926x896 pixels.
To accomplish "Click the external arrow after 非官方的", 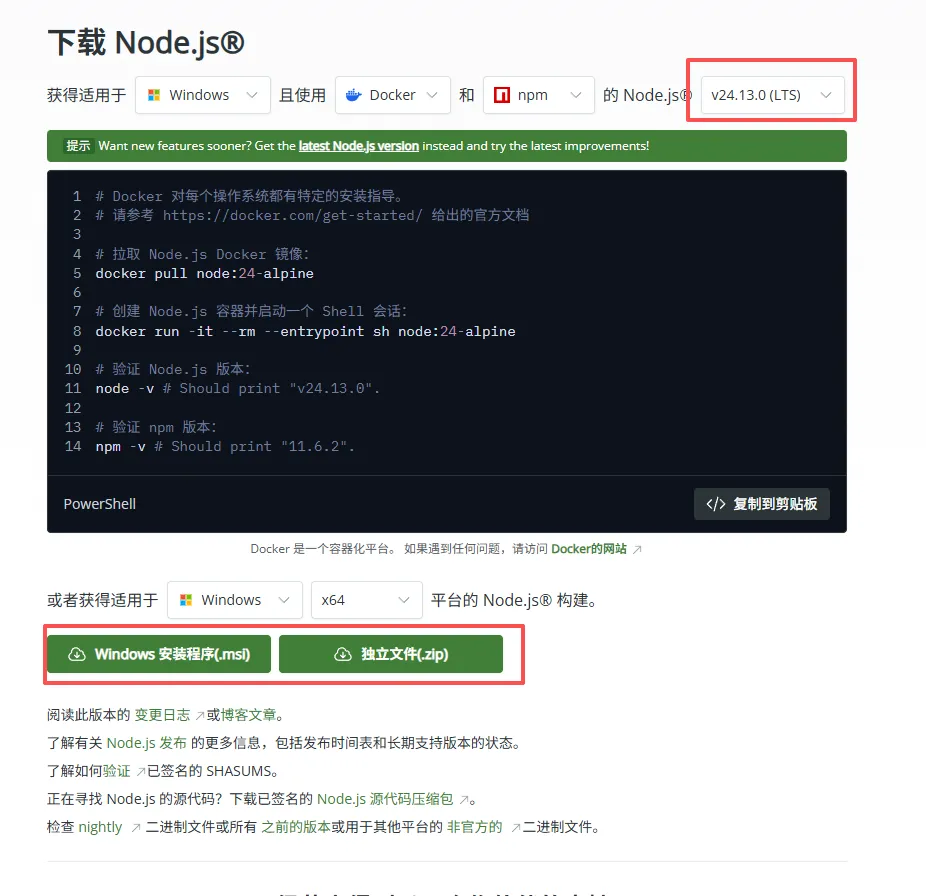I will click(516, 827).
